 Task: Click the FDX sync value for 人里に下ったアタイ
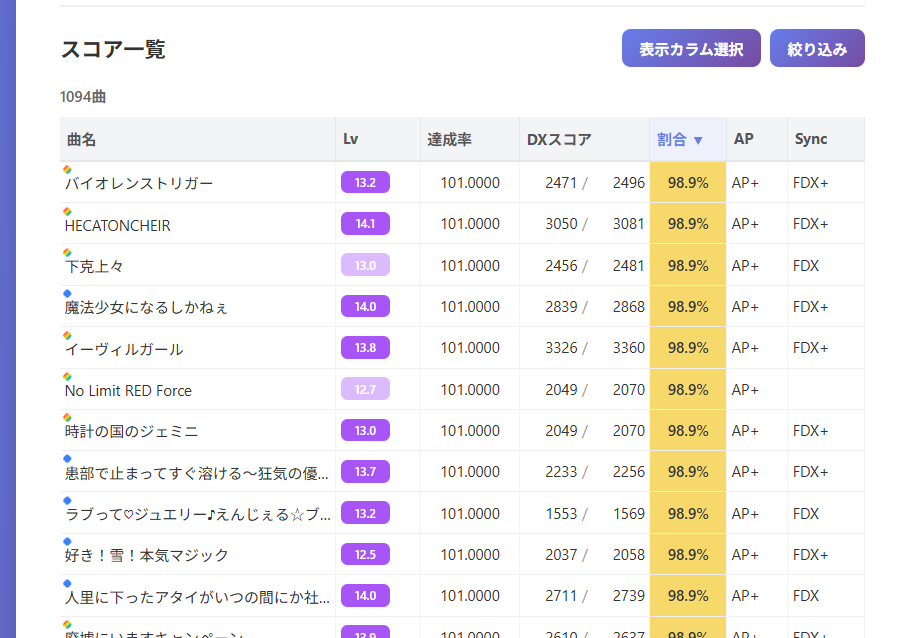coord(806,596)
